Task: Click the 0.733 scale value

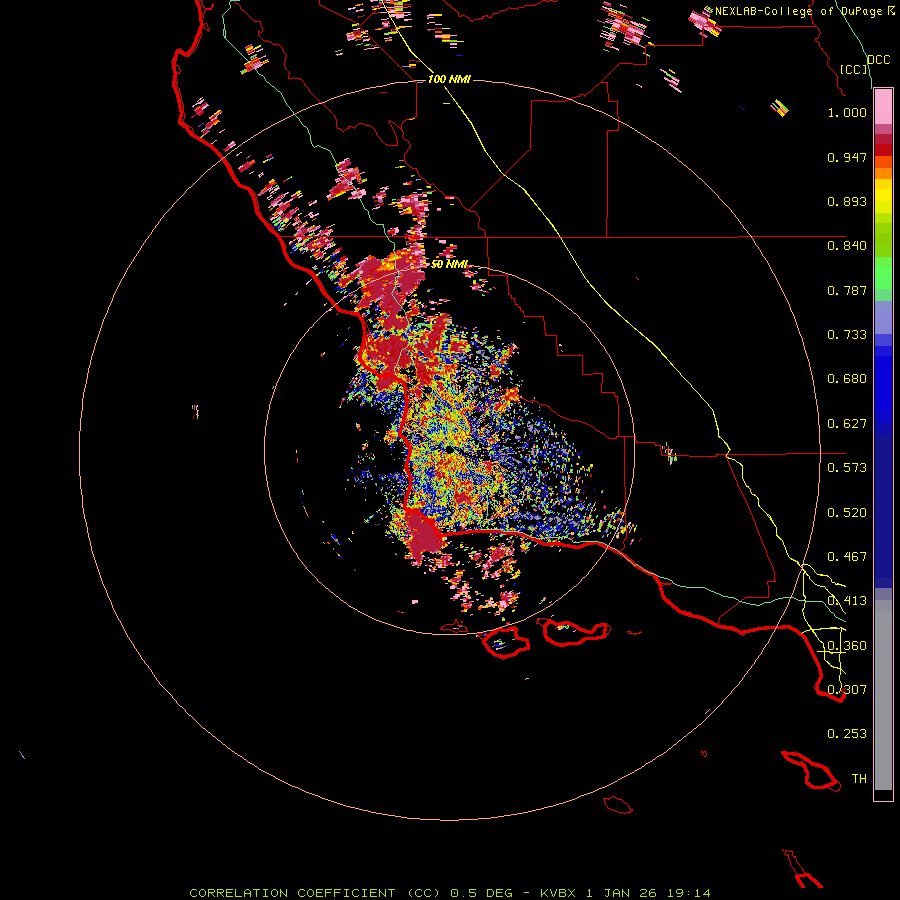Action: click(x=847, y=335)
